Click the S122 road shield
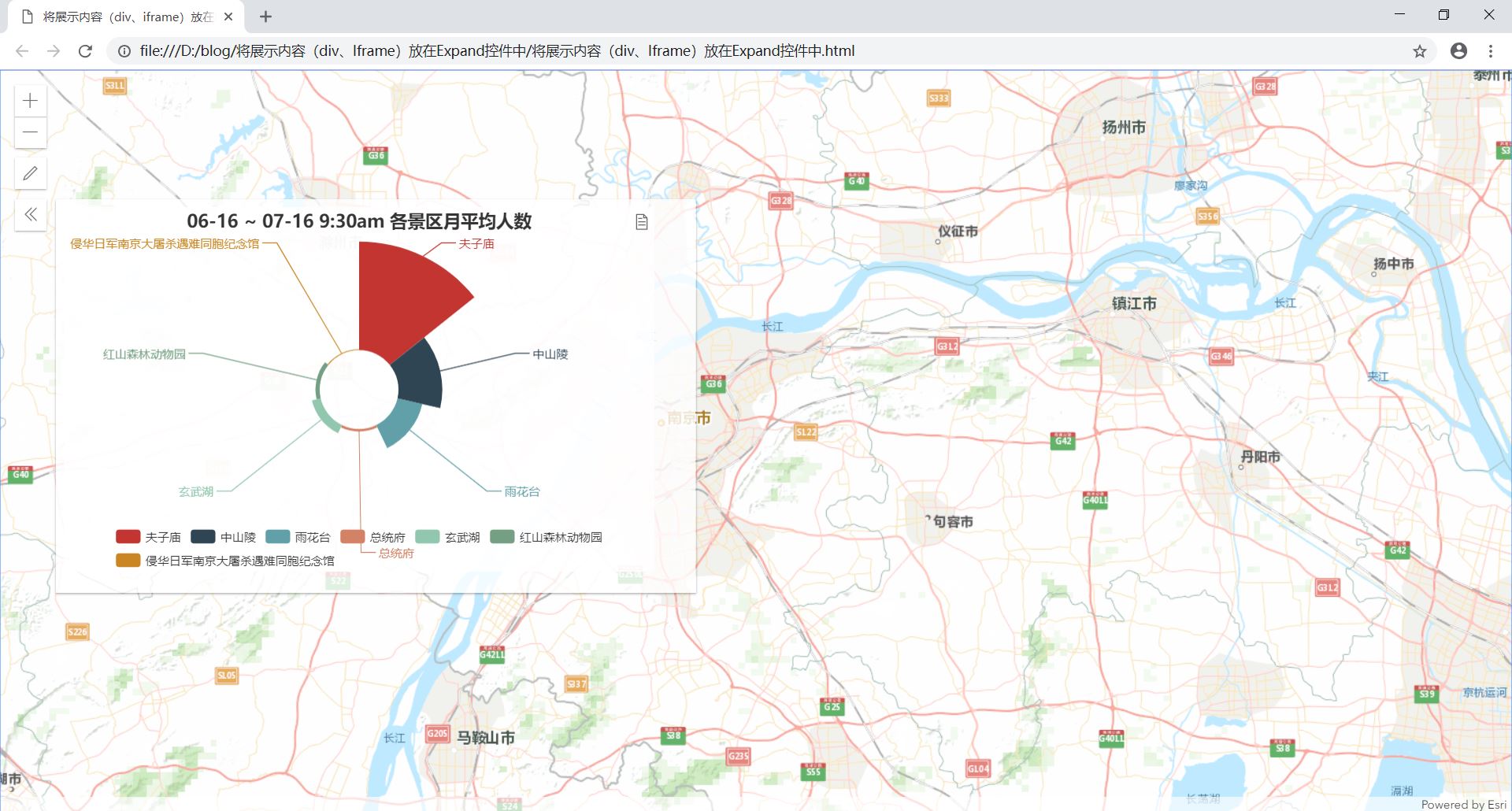 pos(806,431)
